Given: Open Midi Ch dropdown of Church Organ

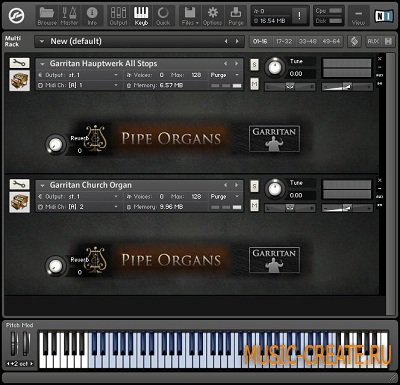Looking at the screenshot, I should coord(78,207).
